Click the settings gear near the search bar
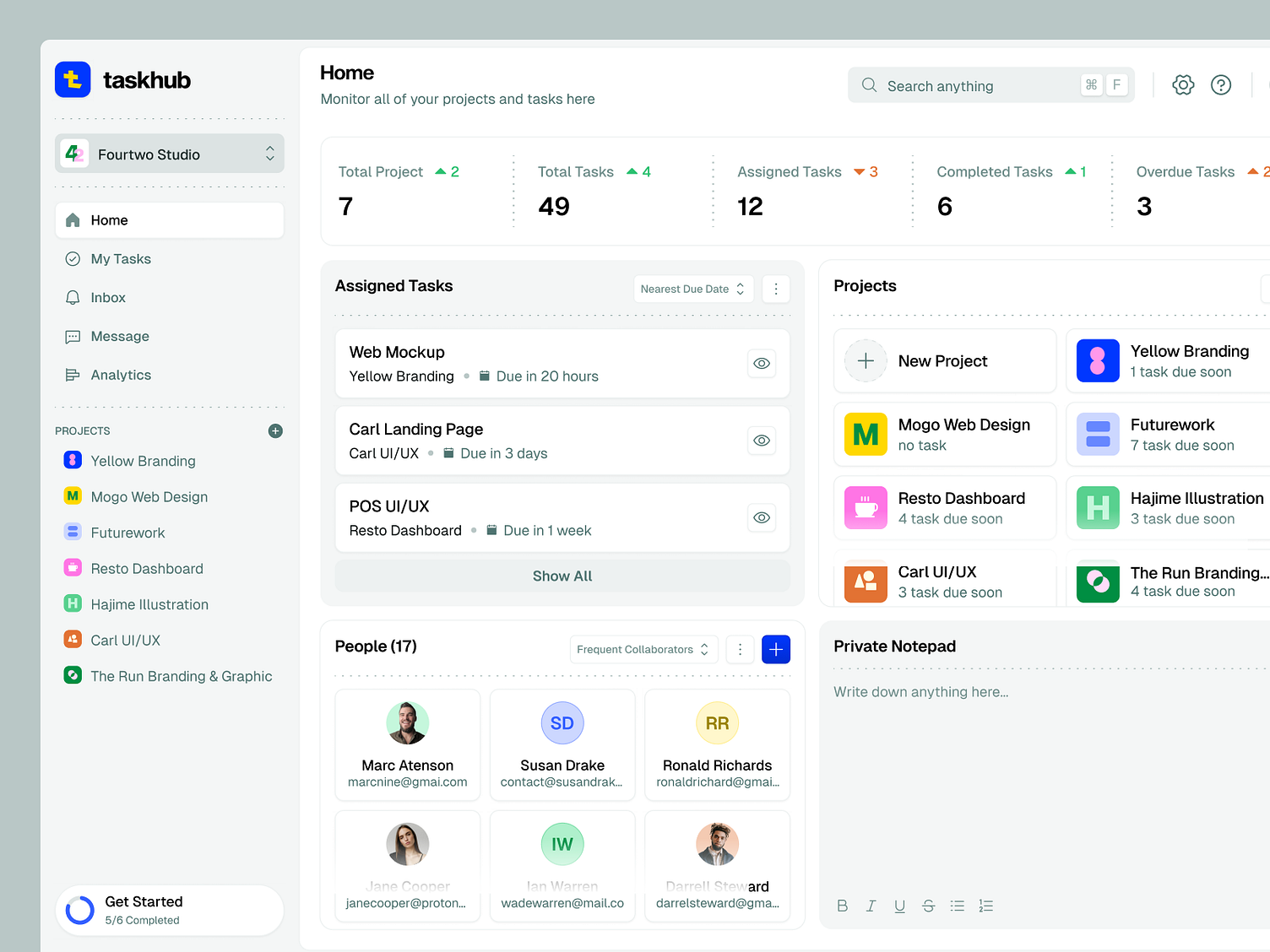Screen dimensions: 1270x952 point(1183,84)
